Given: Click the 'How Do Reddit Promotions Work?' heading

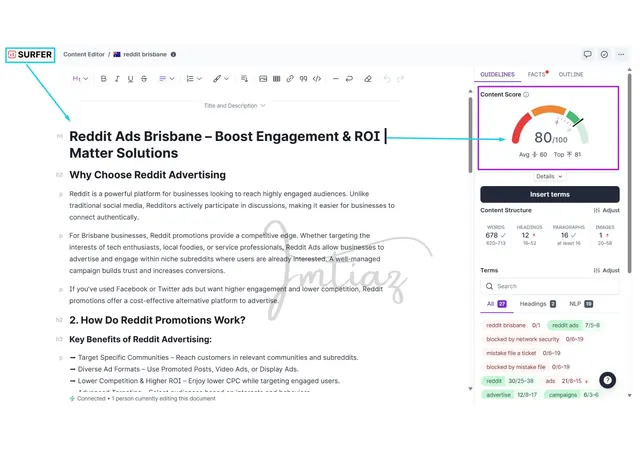Looking at the screenshot, I should (157, 320).
